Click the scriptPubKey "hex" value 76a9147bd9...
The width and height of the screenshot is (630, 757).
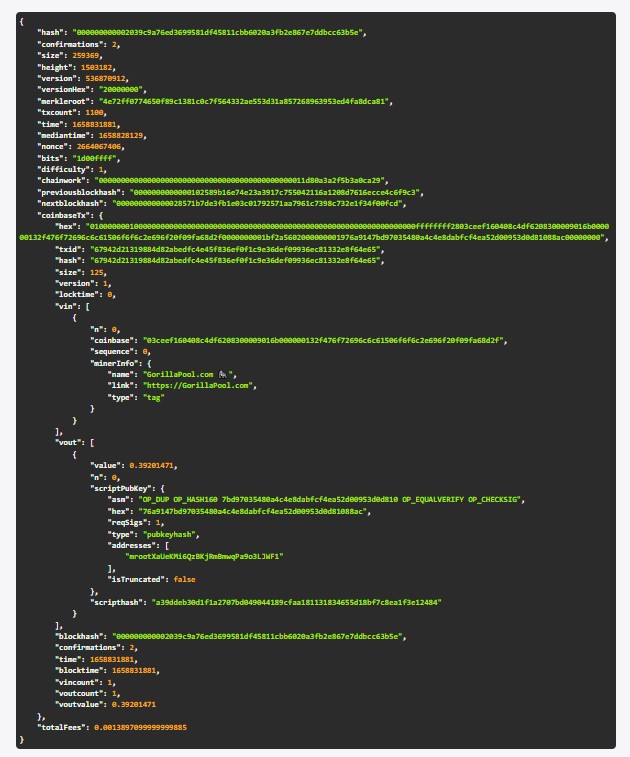click(252, 511)
